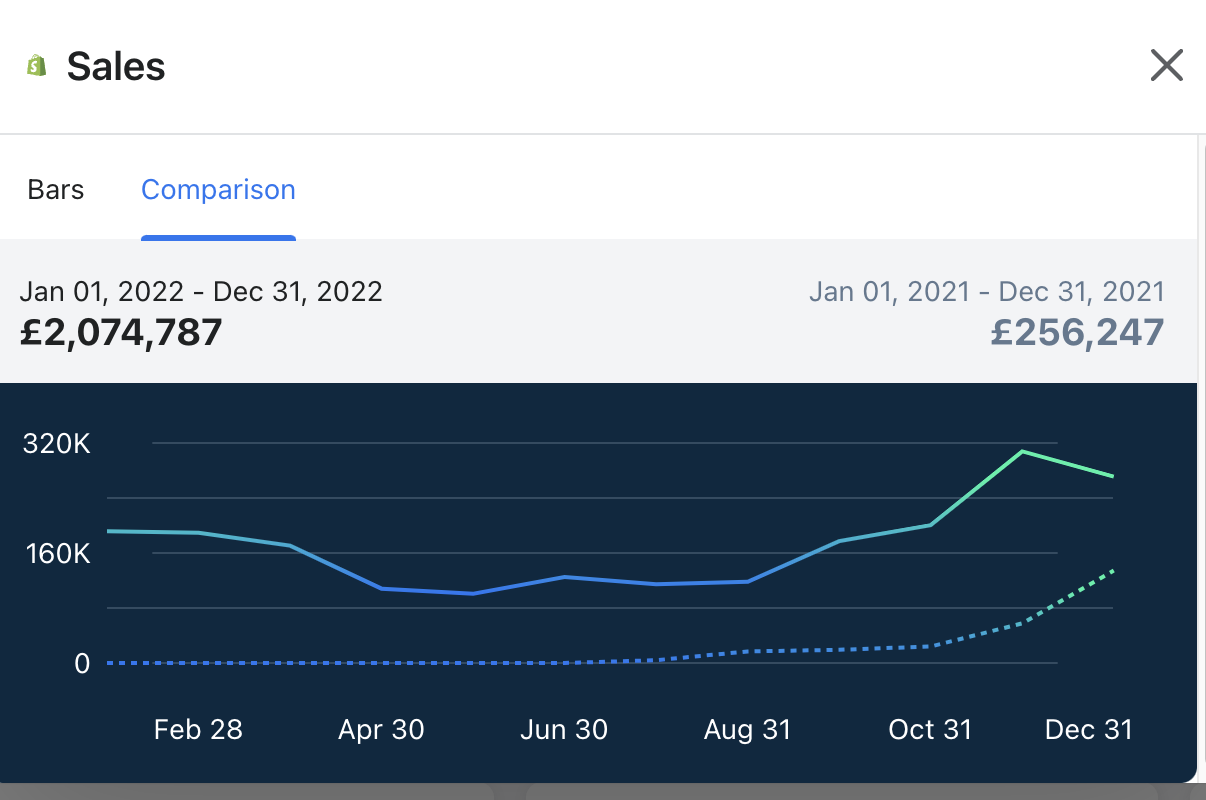
Task: Click the Oct 31 x-axis label
Action: coord(930,730)
